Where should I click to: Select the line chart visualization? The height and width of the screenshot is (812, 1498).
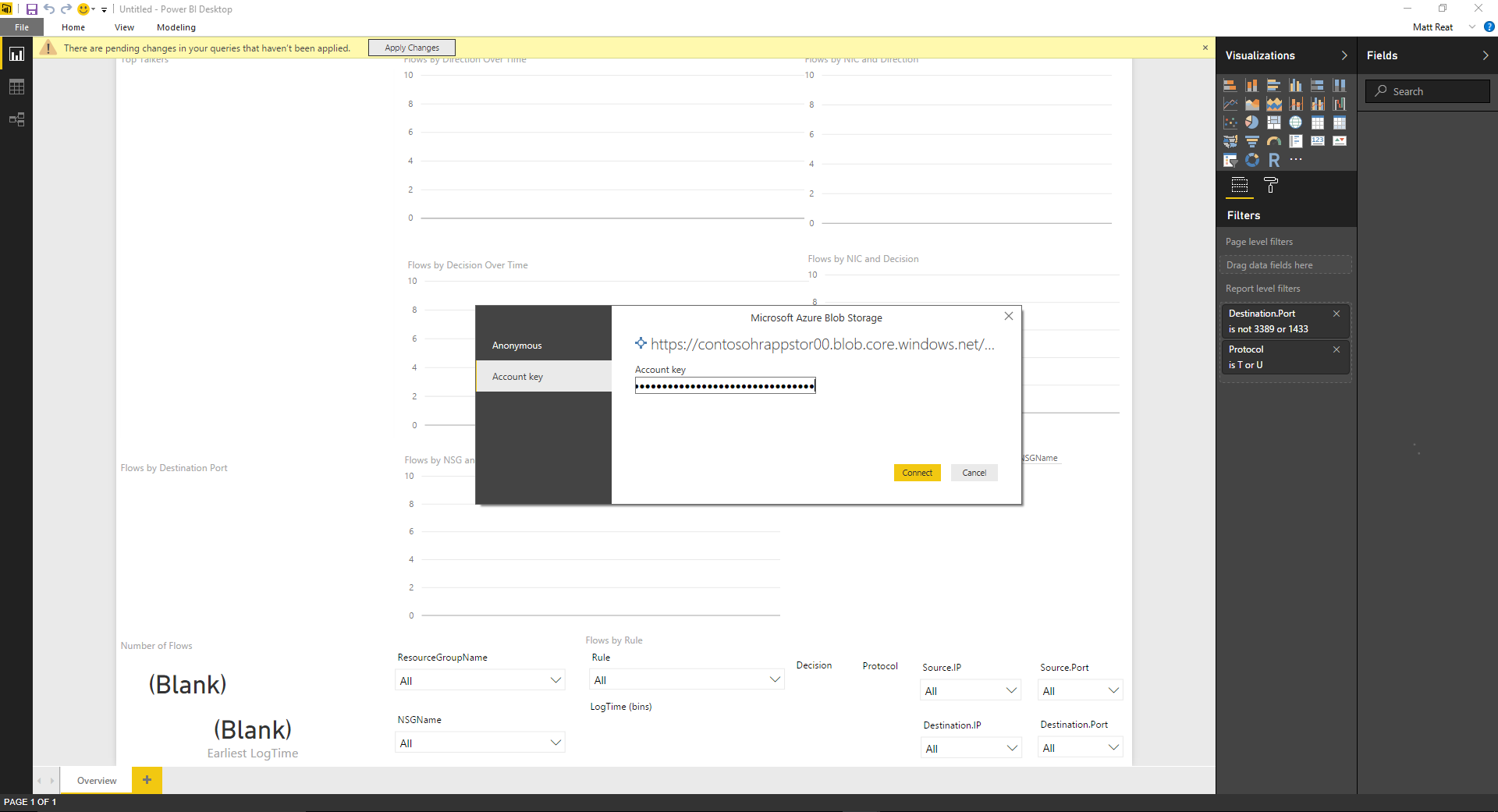coord(1230,104)
